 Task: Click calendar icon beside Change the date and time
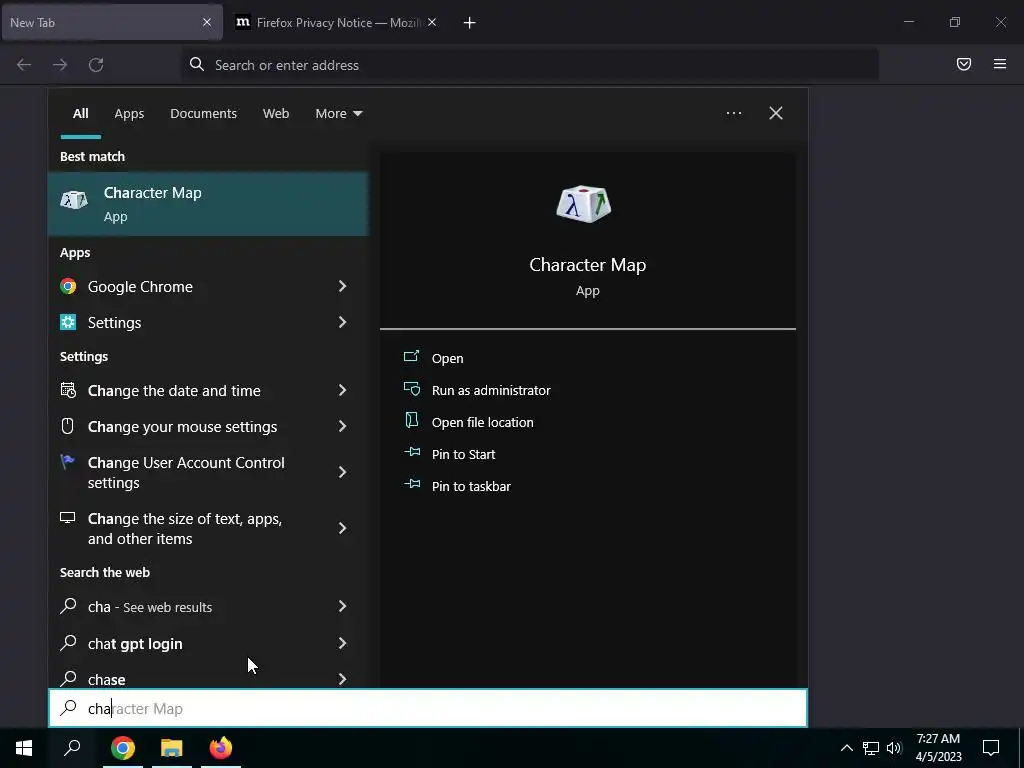[x=68, y=390]
